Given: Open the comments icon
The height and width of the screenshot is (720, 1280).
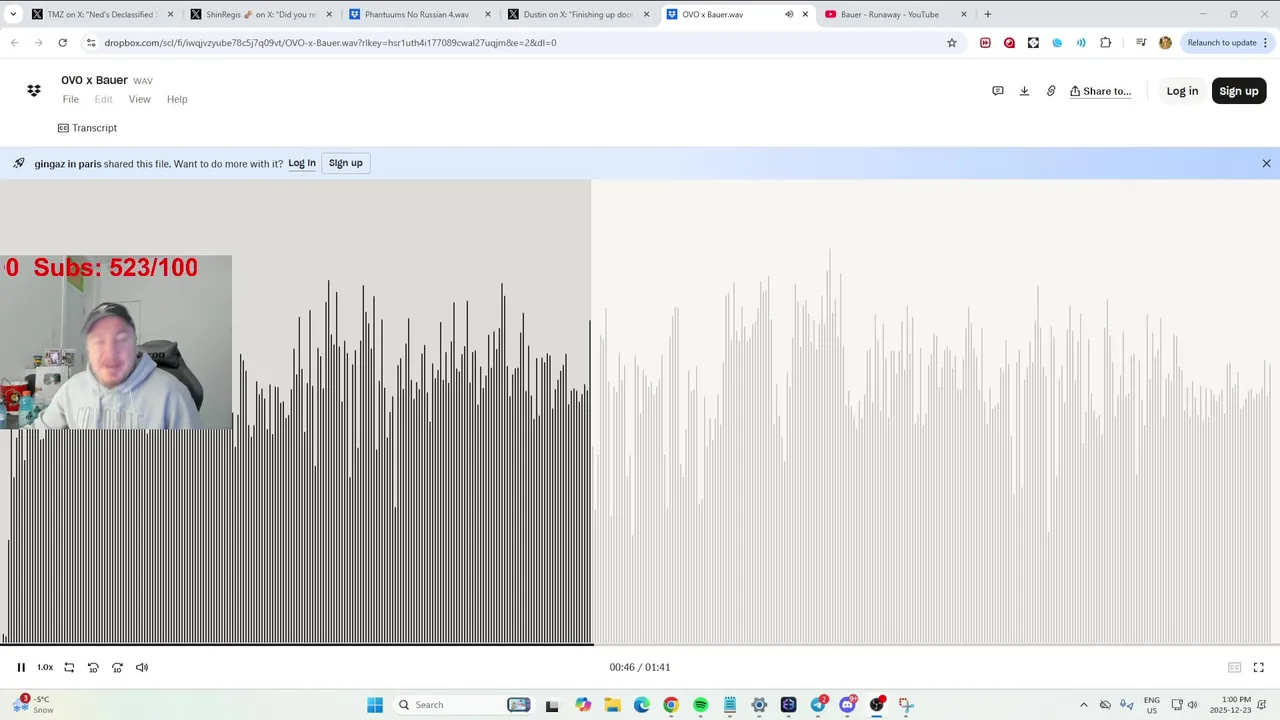Looking at the screenshot, I should [x=997, y=91].
